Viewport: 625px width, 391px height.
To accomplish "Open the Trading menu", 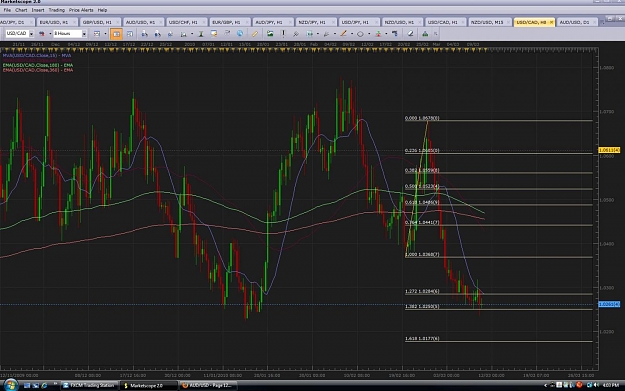I will (57, 10).
